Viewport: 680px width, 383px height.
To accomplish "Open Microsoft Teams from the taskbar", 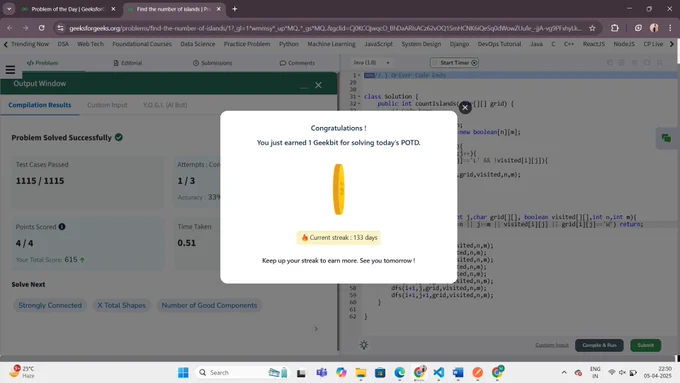I will click(x=321, y=372).
